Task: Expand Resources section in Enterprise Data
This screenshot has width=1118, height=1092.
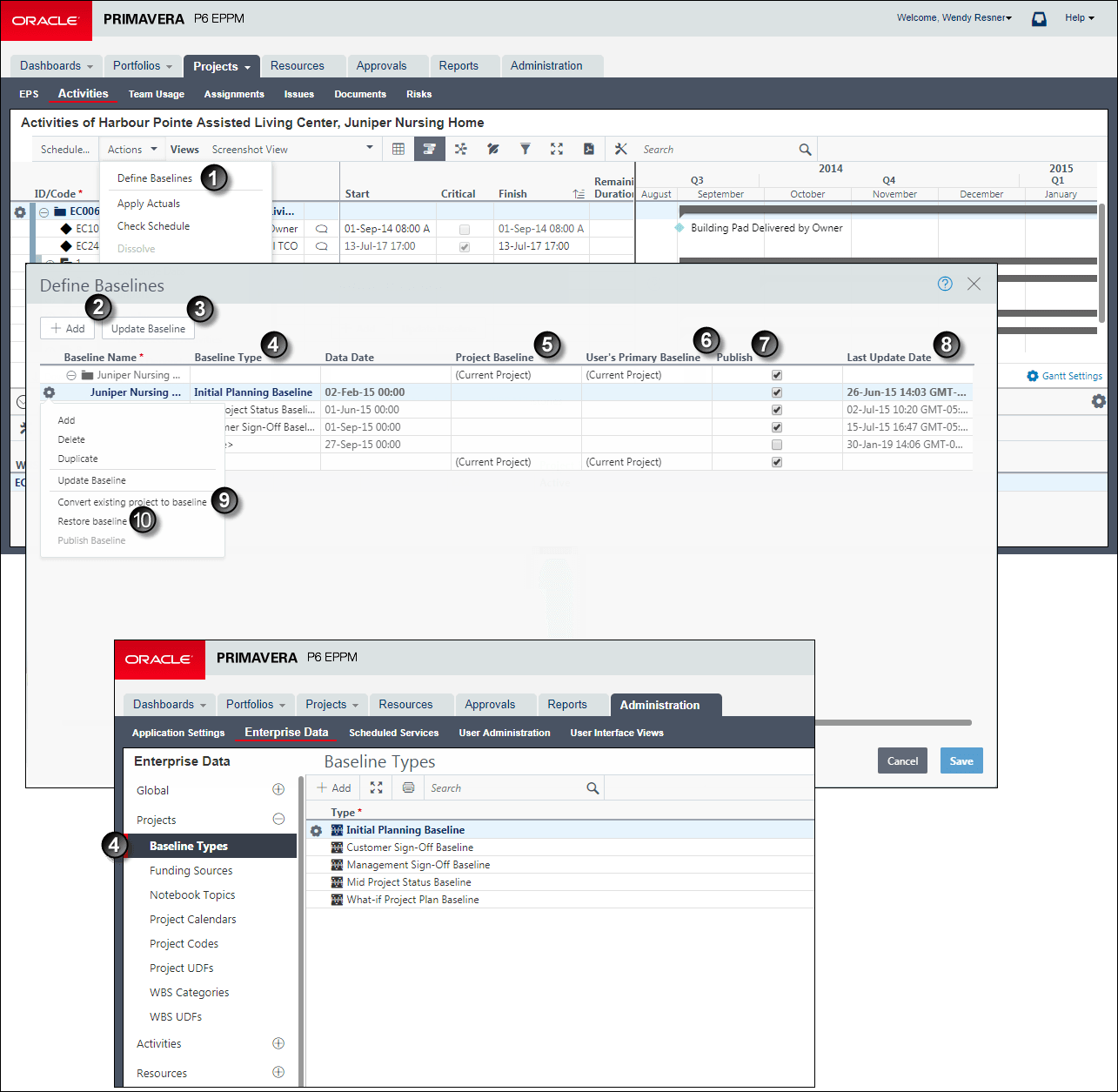Action: [278, 1072]
